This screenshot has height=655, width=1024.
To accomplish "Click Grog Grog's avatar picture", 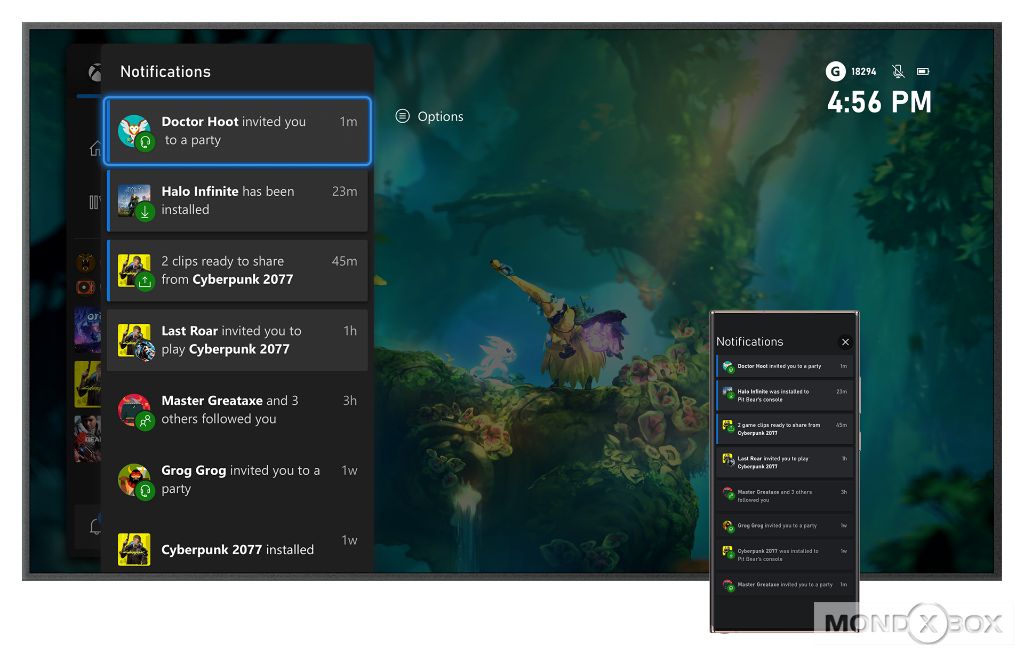I will [133, 478].
